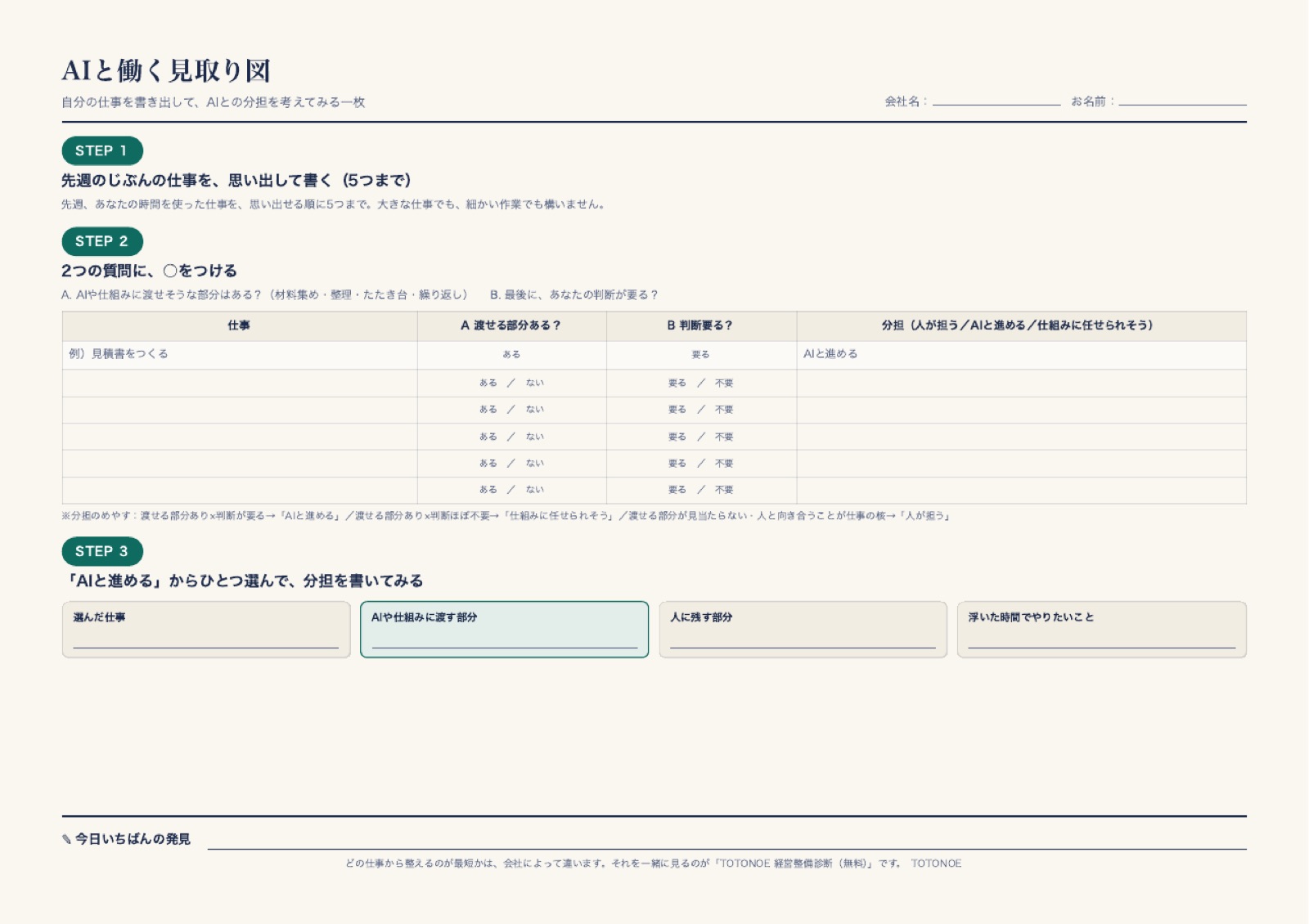The image size is (1309, 924).
Task: Click the お名前 blank line field
Action: (x=1182, y=102)
